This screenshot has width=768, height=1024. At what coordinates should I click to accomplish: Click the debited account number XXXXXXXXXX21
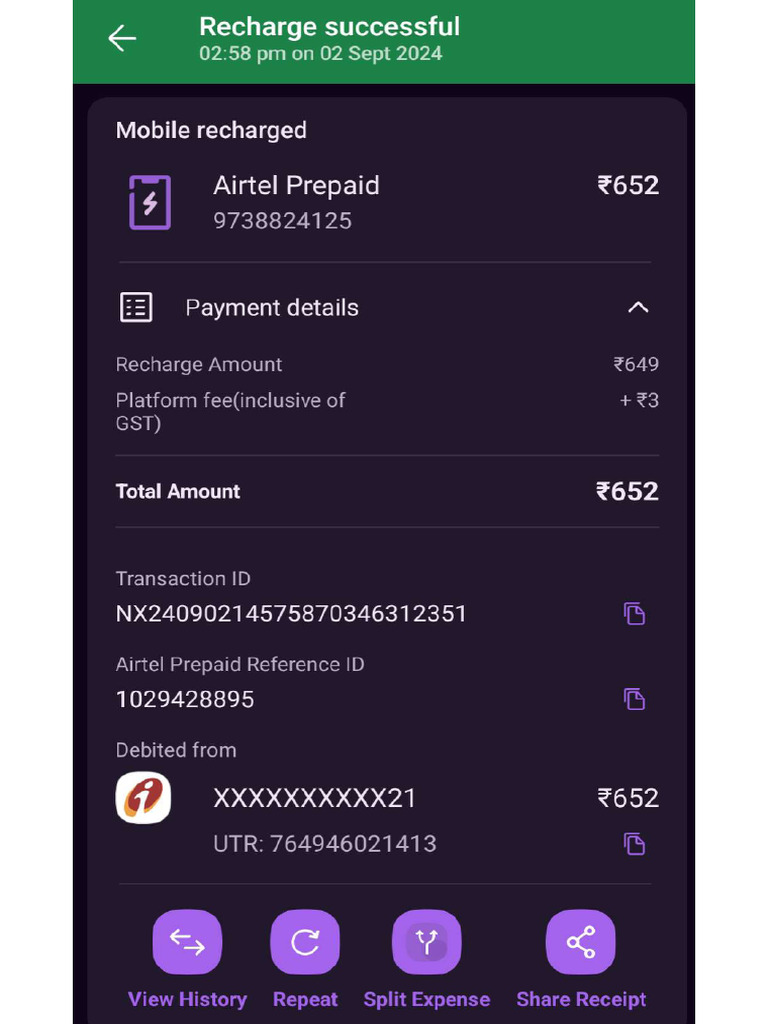coord(314,798)
